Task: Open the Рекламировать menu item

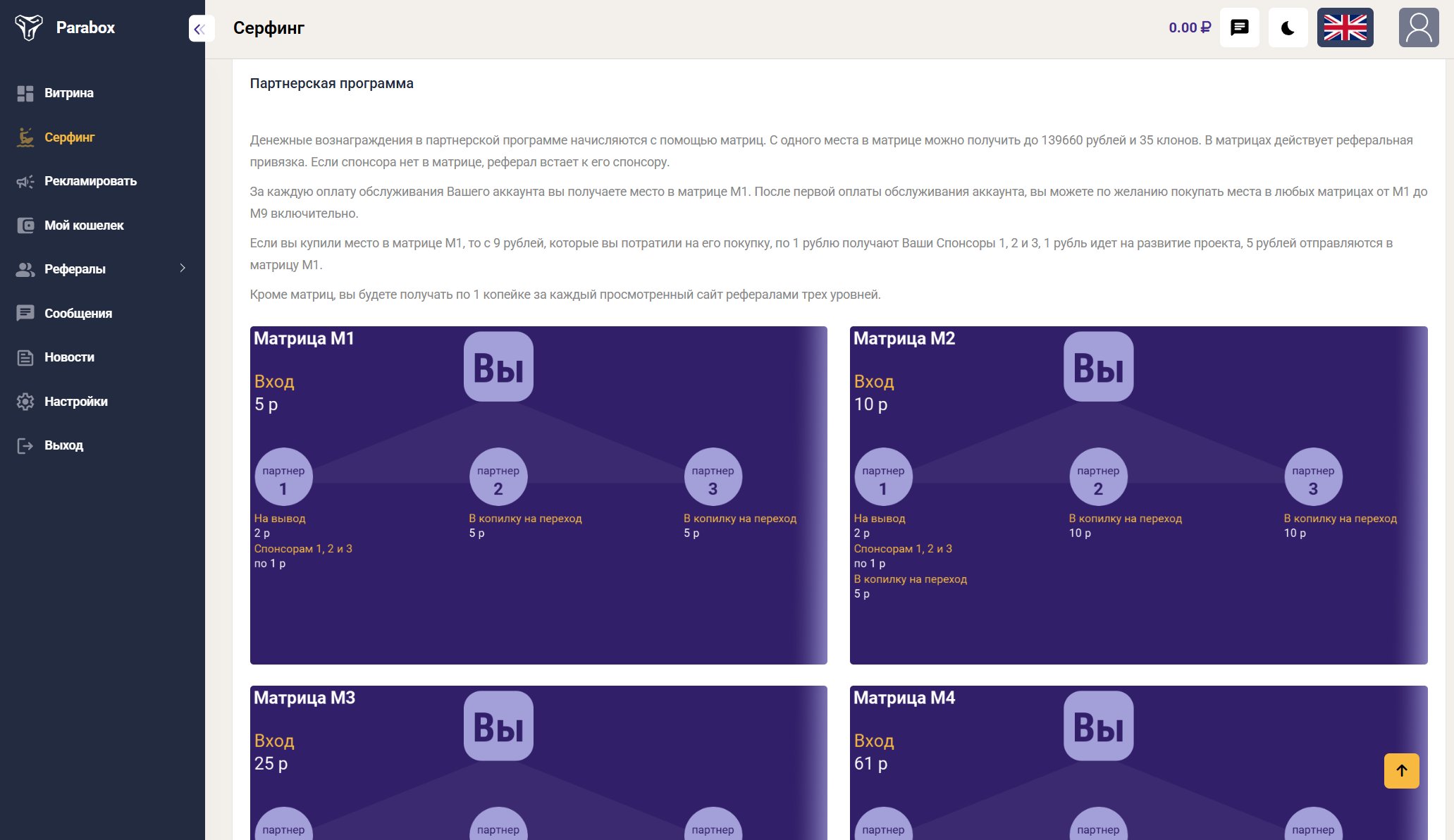Action: pos(91,181)
